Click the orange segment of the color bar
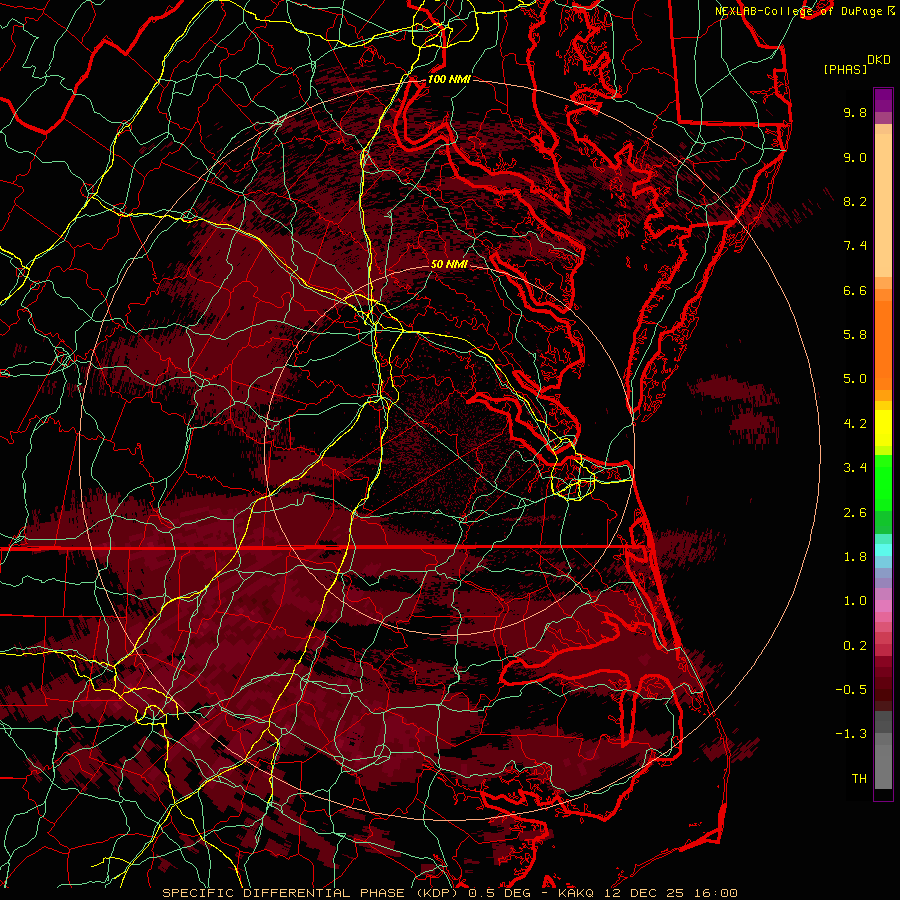 pyautogui.click(x=883, y=339)
